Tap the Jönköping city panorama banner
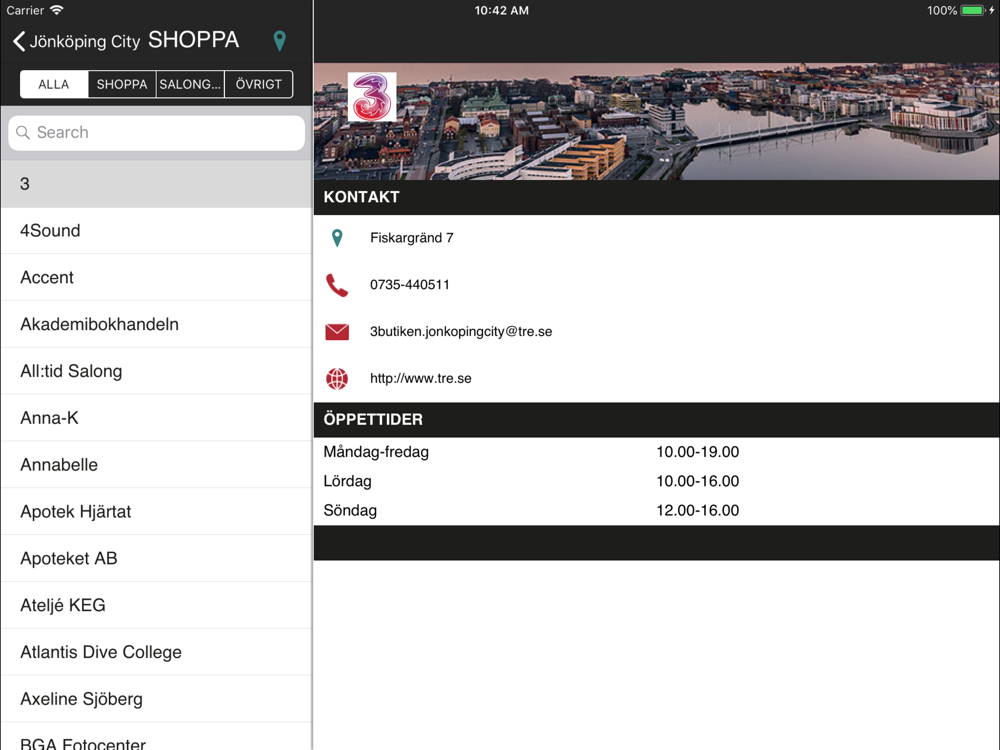This screenshot has width=1000, height=750. click(x=657, y=121)
